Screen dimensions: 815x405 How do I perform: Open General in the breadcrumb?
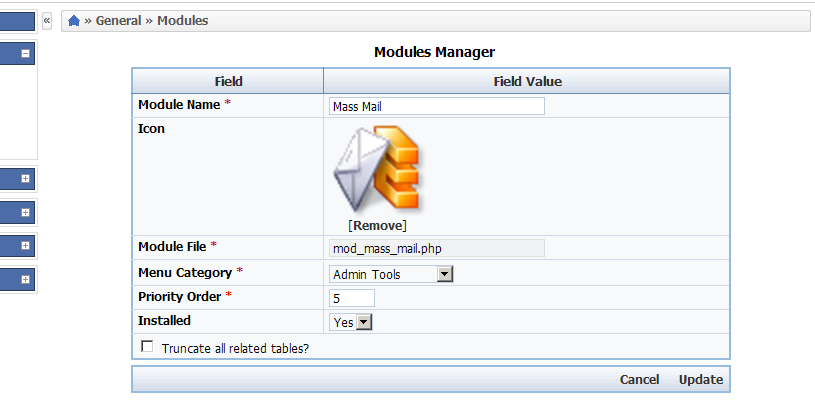pos(119,21)
